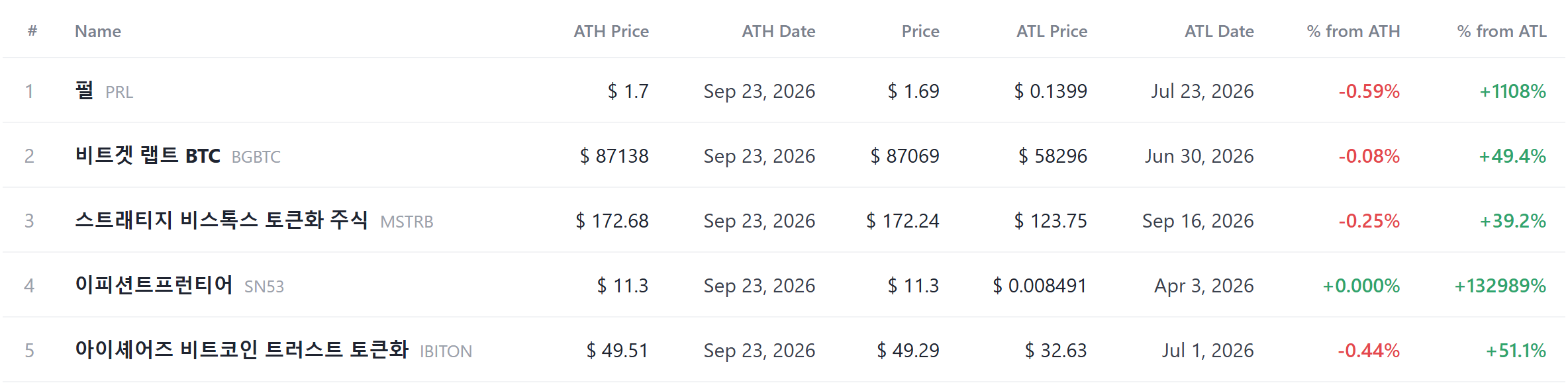Image resolution: width=1568 pixels, height=385 pixels.
Task: Sort by the ATL Date column header
Action: coord(1219,31)
